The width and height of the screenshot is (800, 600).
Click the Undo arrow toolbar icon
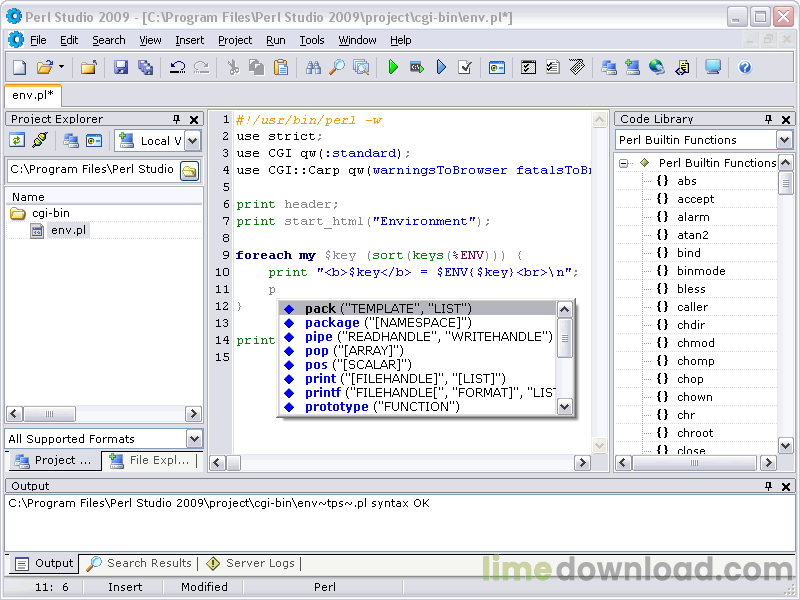click(x=177, y=67)
